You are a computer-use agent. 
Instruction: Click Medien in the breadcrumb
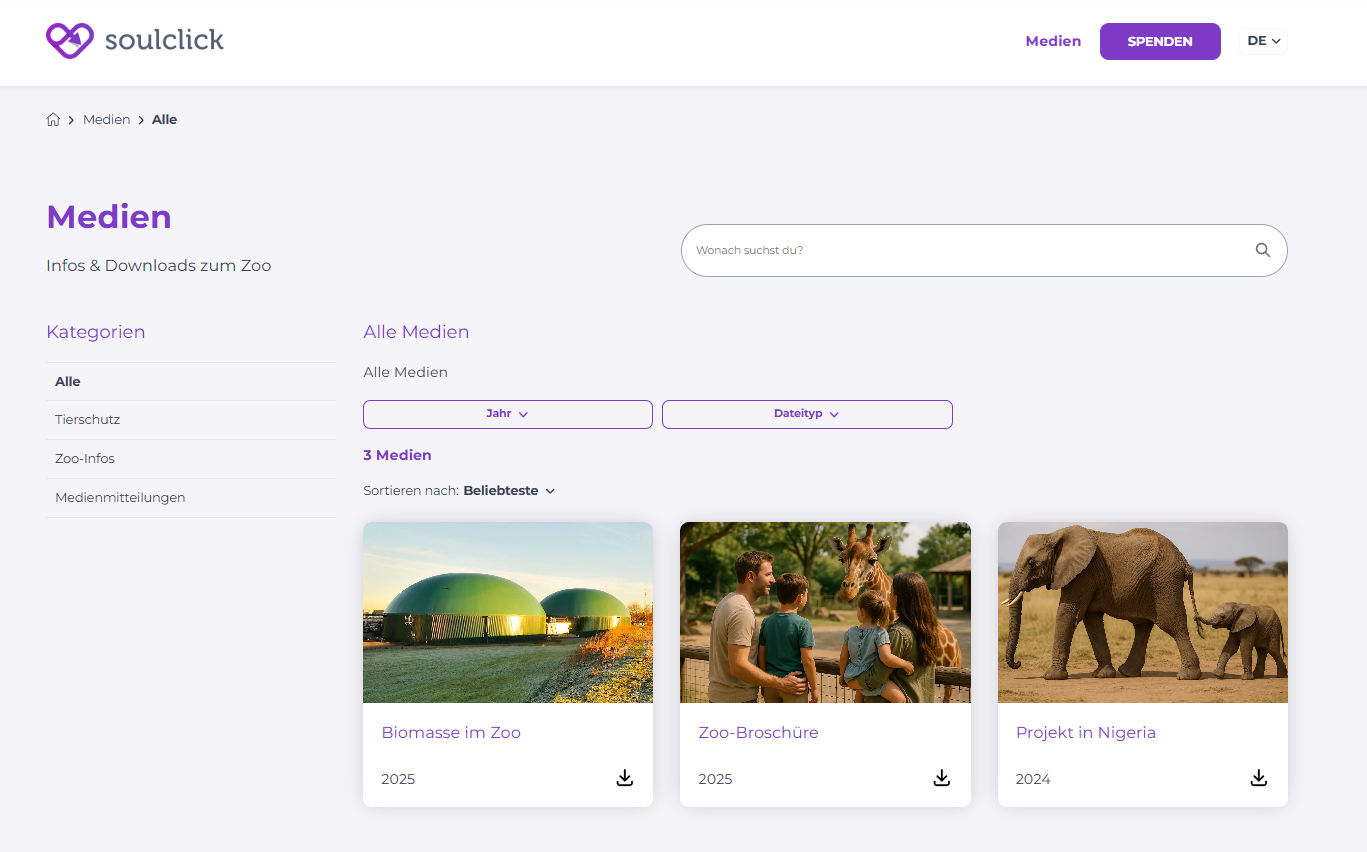click(106, 119)
